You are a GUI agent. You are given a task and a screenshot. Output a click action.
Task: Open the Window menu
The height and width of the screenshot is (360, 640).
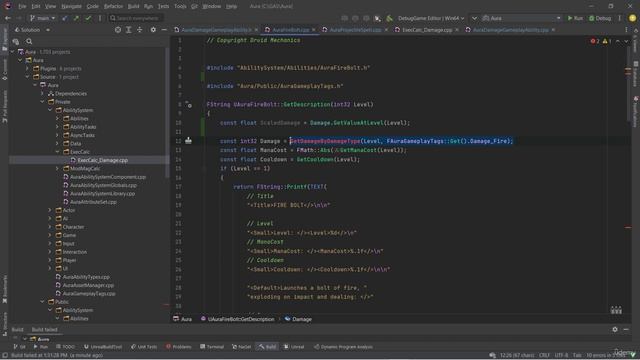point(211,7)
